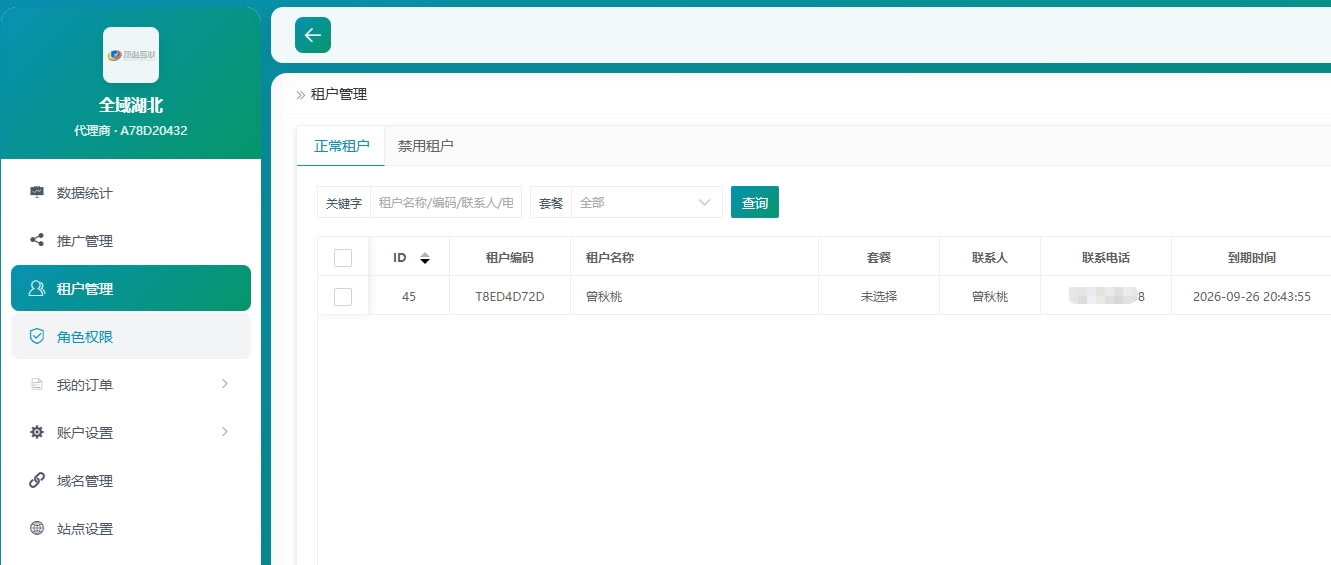
Task: Click the back arrow button
Action: click(x=313, y=35)
